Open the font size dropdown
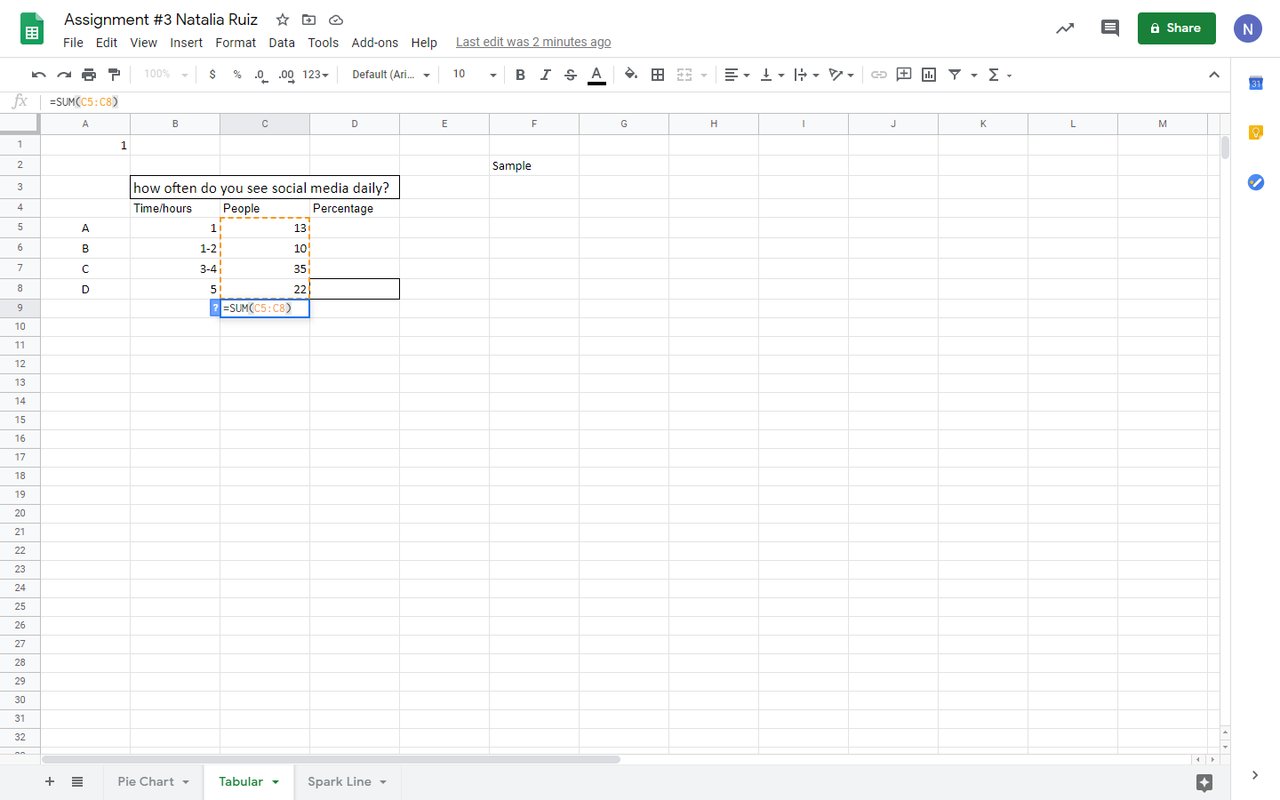Viewport: 1280px width, 800px height. click(x=474, y=75)
